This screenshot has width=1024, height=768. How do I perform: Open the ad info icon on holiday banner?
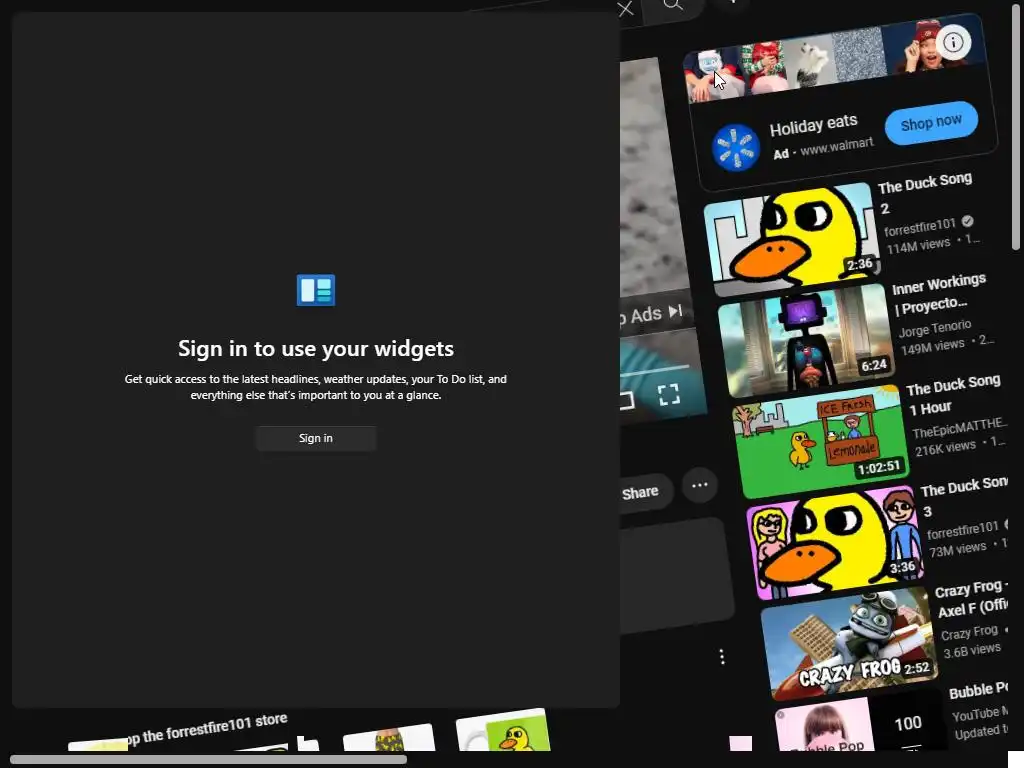tap(953, 43)
